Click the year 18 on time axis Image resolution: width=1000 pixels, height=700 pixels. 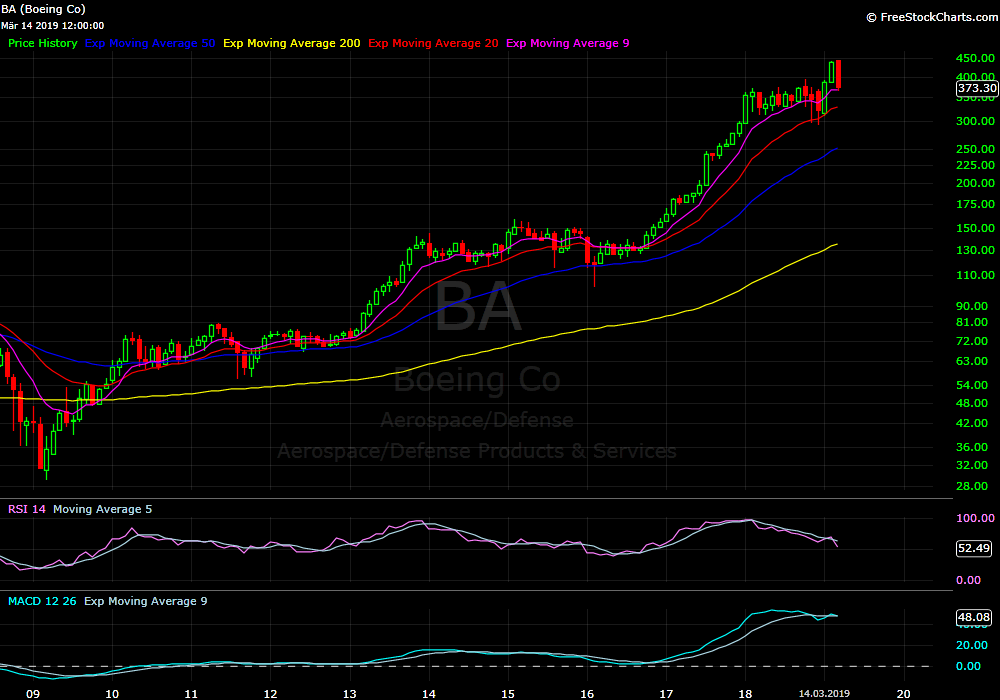[x=745, y=694]
